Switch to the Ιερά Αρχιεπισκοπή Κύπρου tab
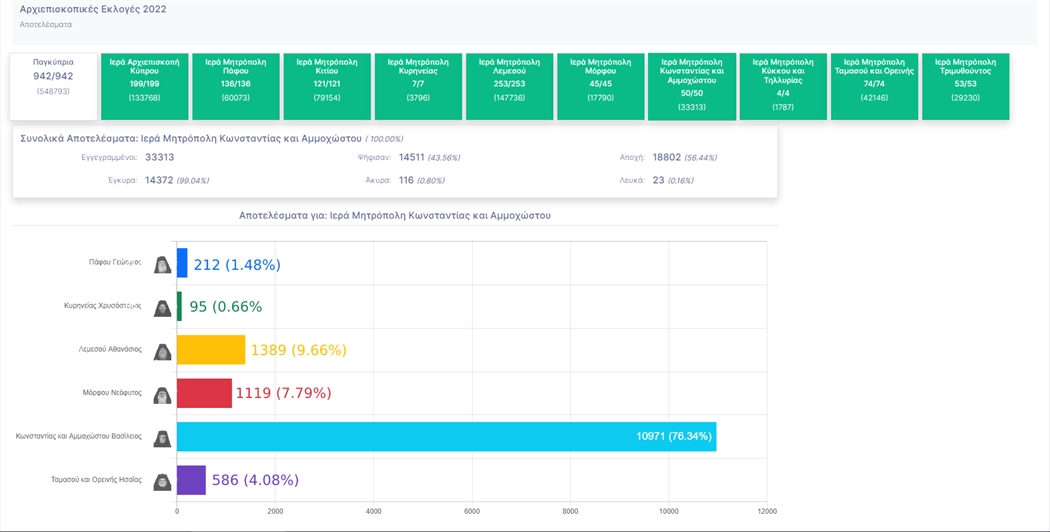1050x532 pixels. coord(144,86)
